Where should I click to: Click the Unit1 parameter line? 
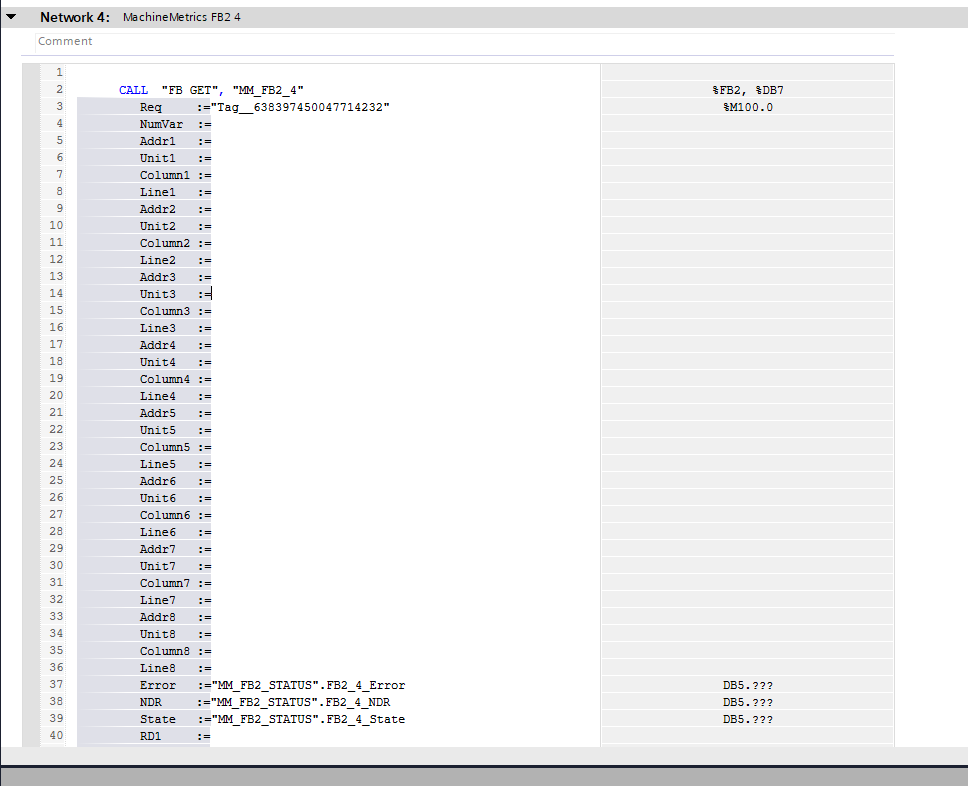click(x=157, y=158)
